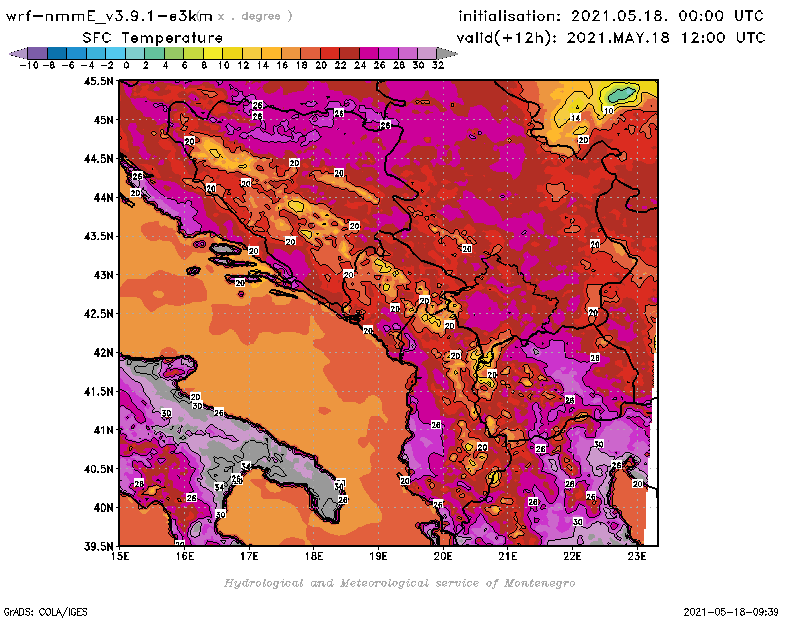Click the contour label '10' near the teal patch
Image resolution: width=800 pixels, height=618 pixels.
(609, 111)
